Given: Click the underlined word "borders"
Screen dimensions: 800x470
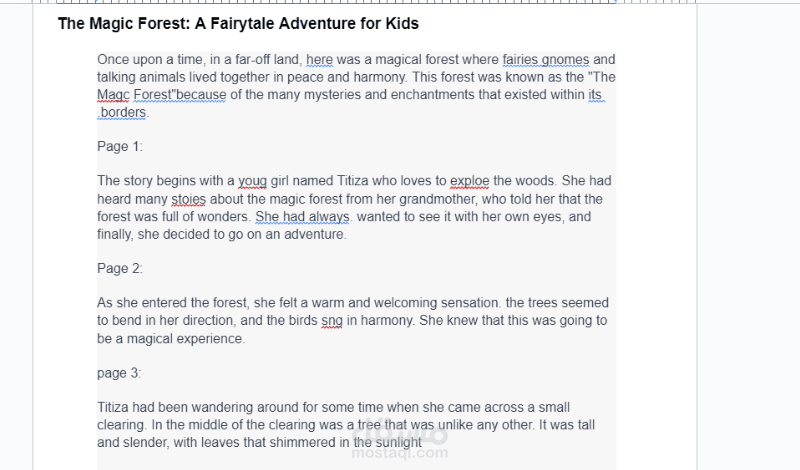Looking at the screenshot, I should [x=123, y=112].
